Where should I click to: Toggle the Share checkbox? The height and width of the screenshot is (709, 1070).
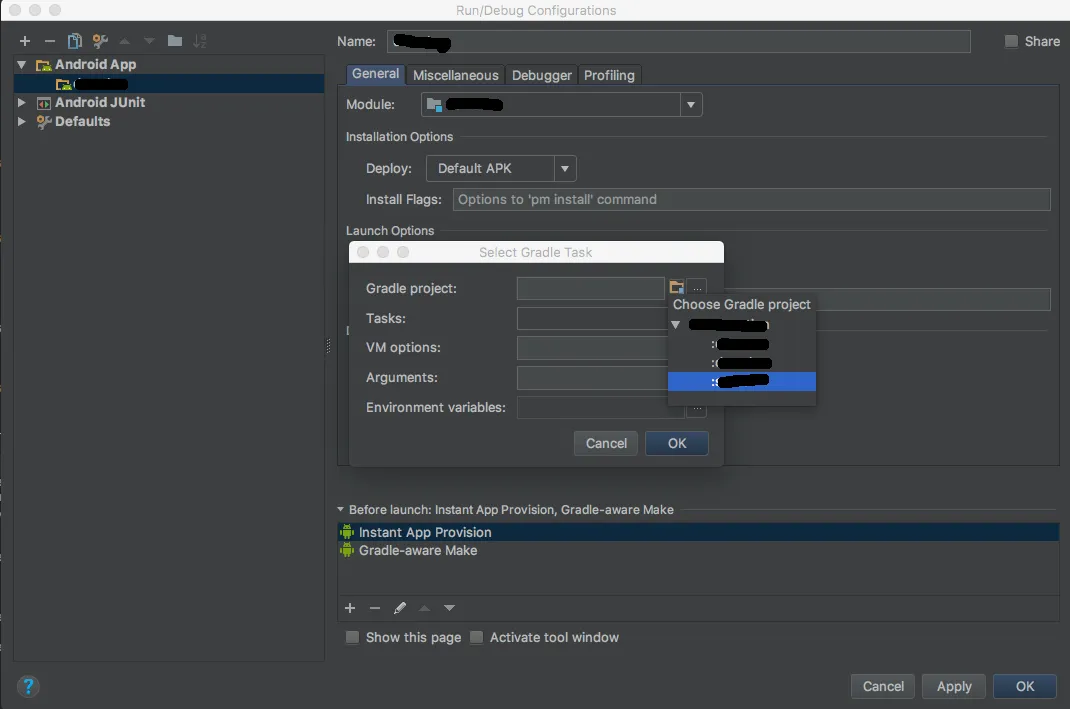pos(1011,41)
